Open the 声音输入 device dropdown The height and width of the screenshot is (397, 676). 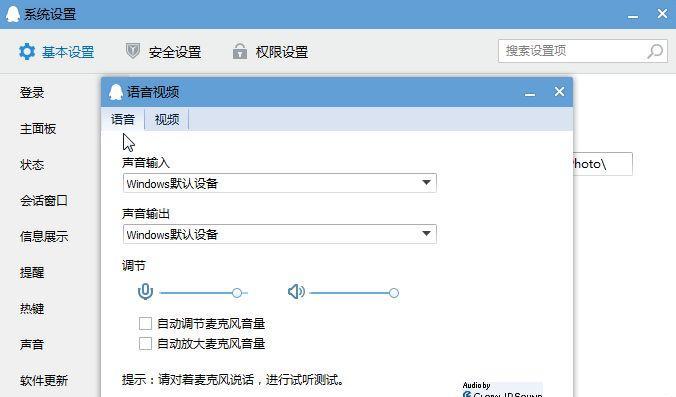tap(280, 183)
